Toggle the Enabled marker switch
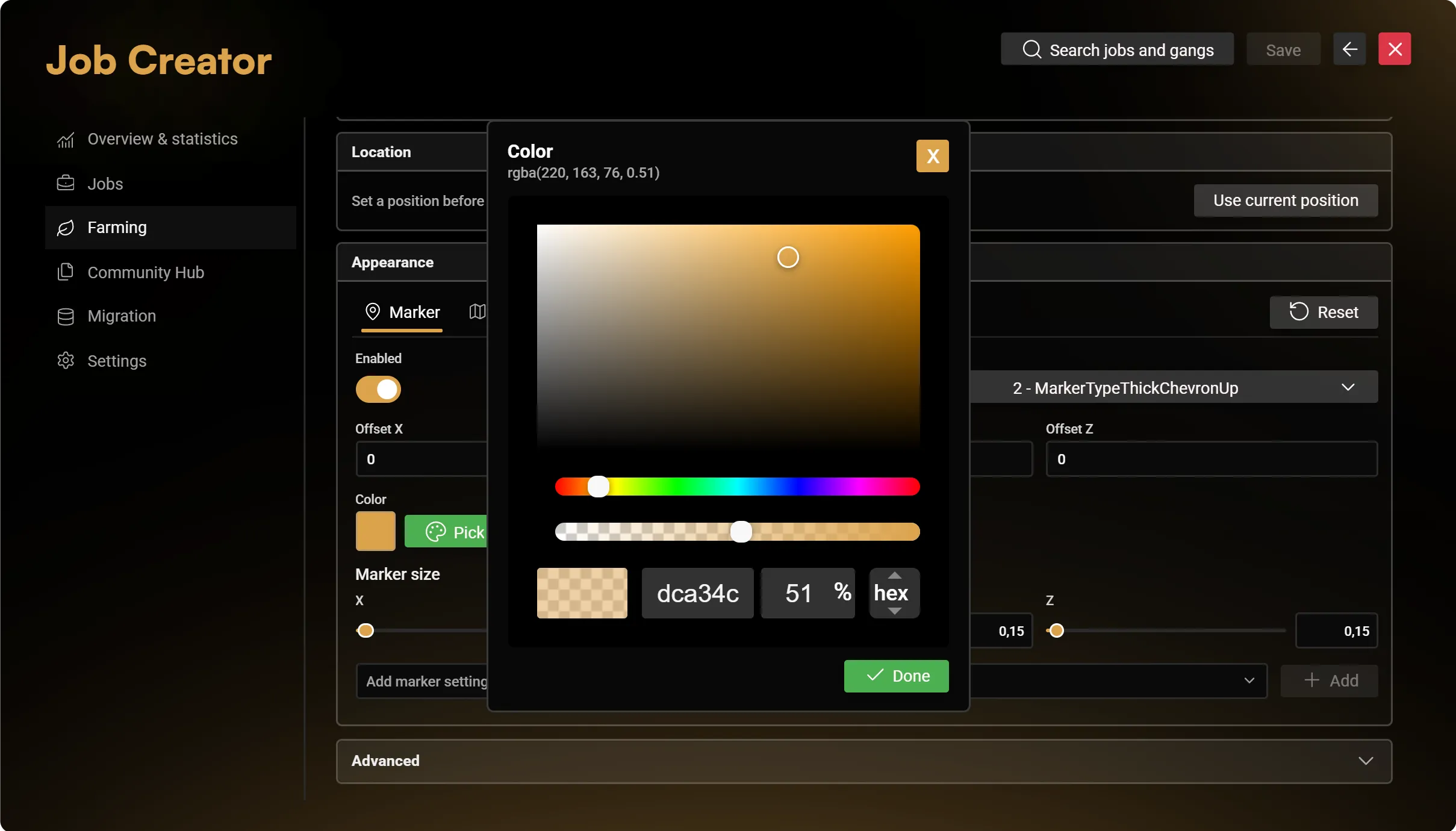 click(378, 389)
